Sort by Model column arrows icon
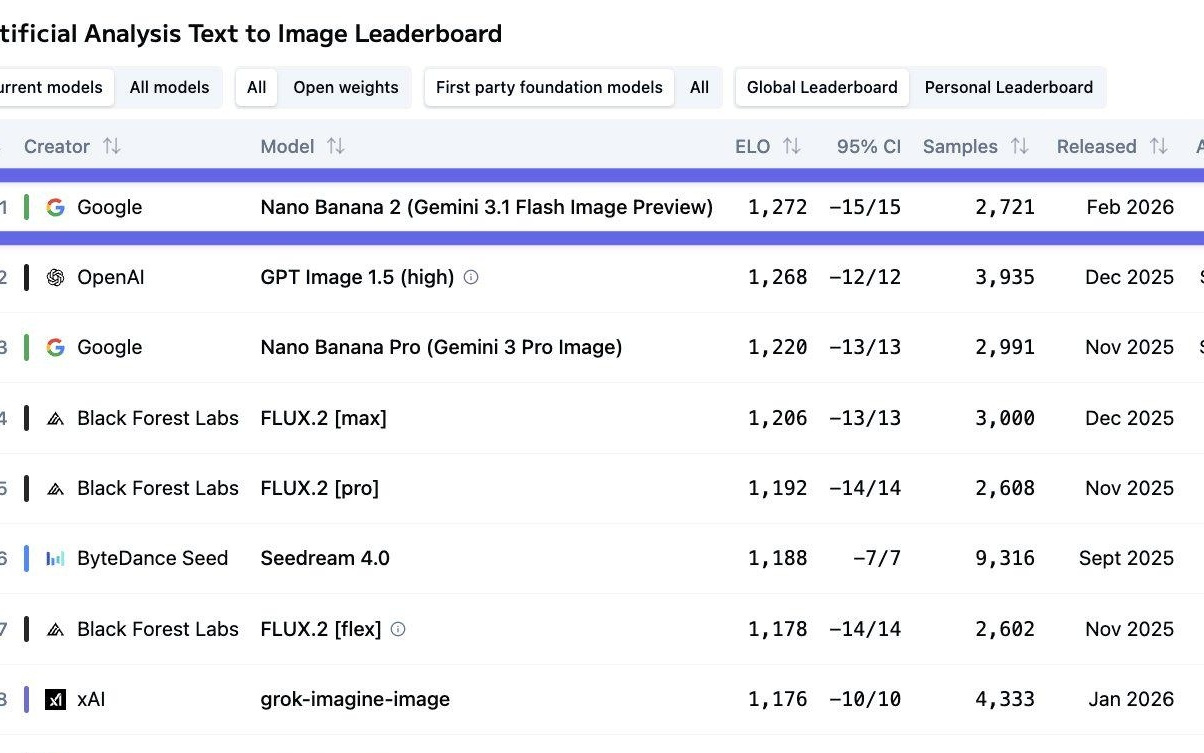 [x=336, y=147]
